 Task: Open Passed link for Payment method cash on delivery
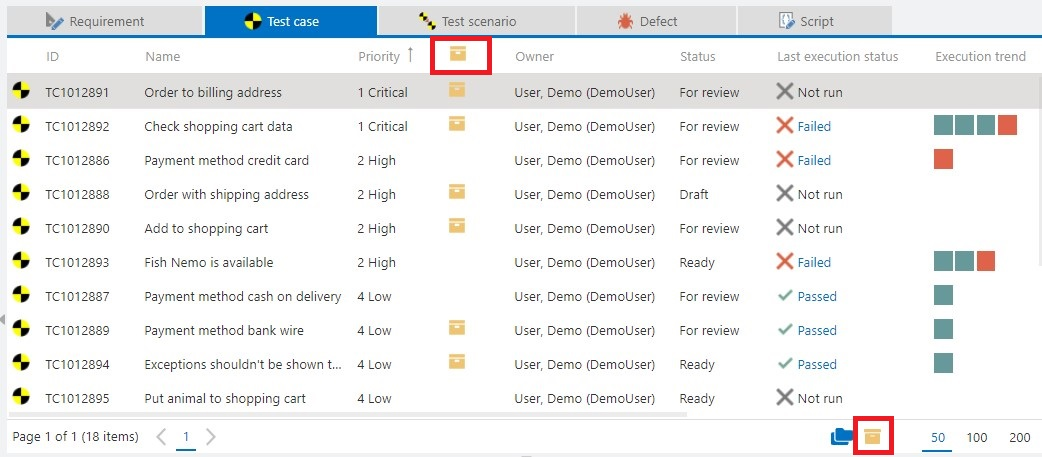[816, 296]
